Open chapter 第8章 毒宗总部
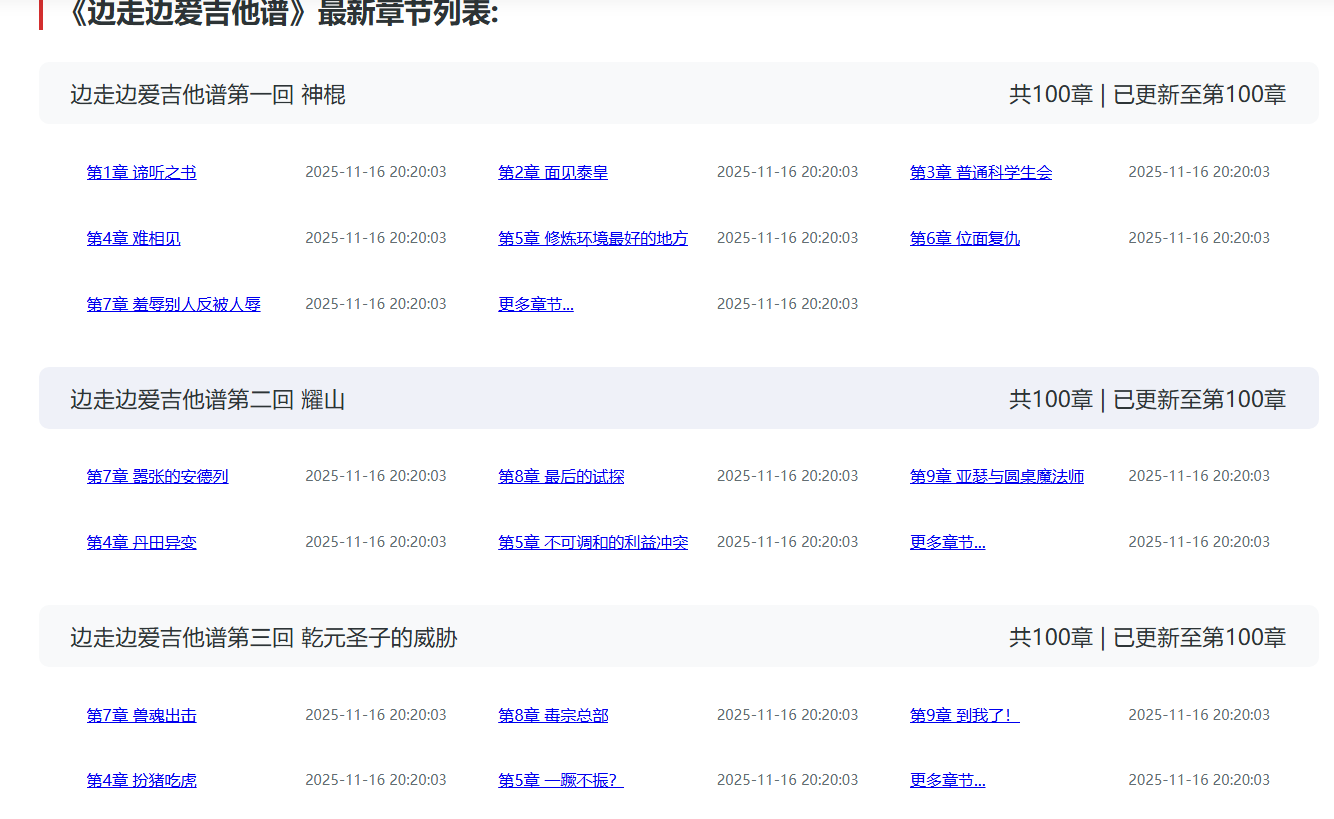1334x819 pixels. pyautogui.click(x=554, y=714)
